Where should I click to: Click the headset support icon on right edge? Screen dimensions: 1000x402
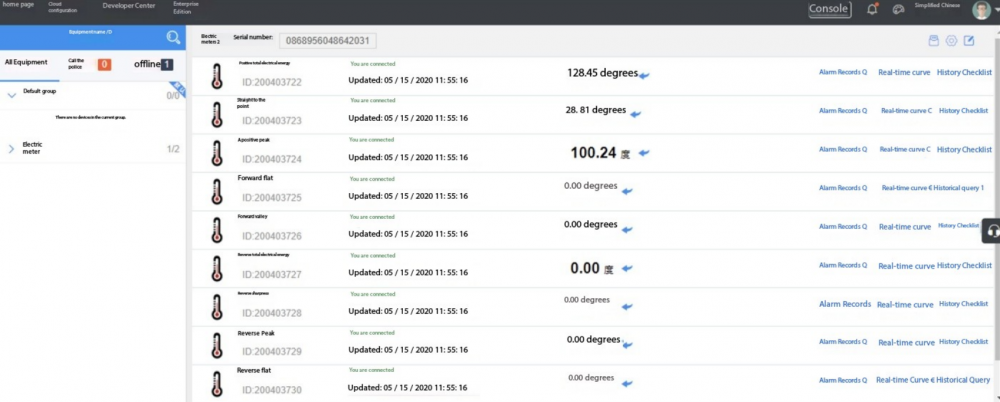click(x=991, y=231)
